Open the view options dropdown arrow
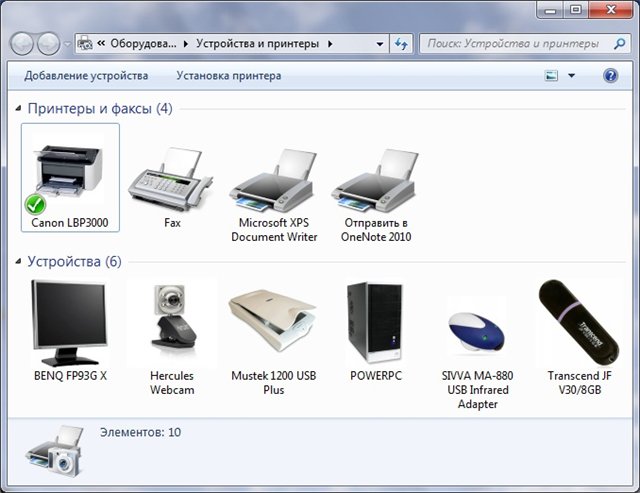Viewport: 640px width, 493px height. [x=571, y=76]
